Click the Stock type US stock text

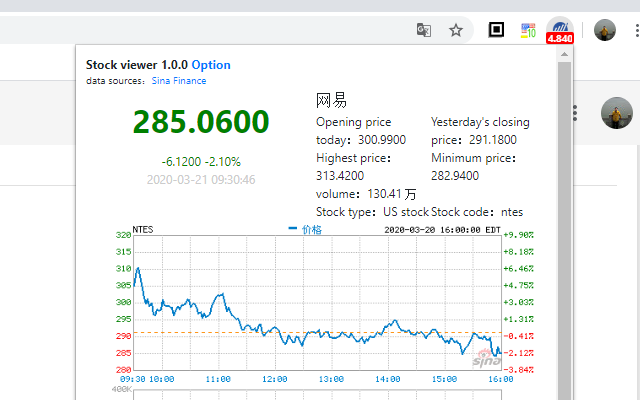[x=372, y=212]
